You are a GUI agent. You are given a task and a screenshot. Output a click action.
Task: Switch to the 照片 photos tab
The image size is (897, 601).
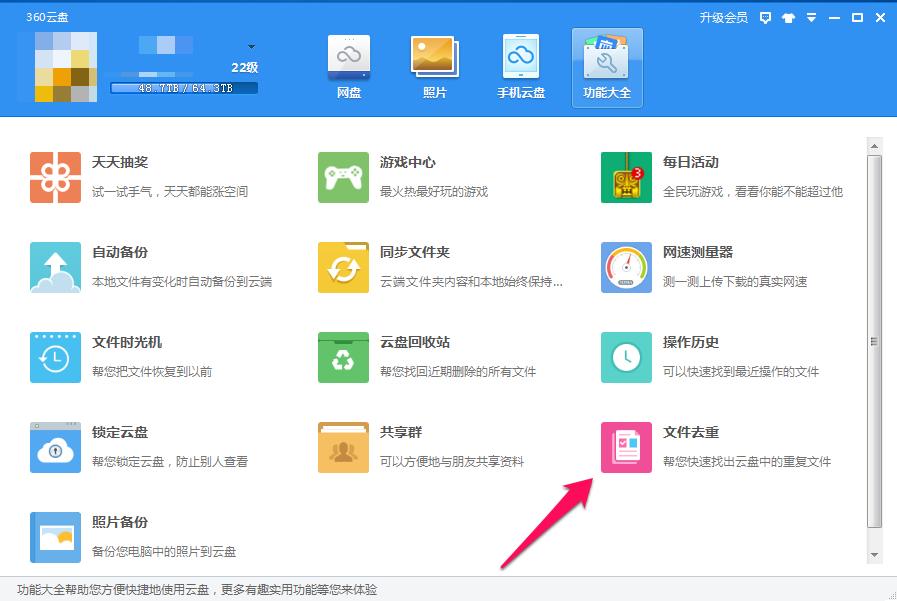pos(434,65)
